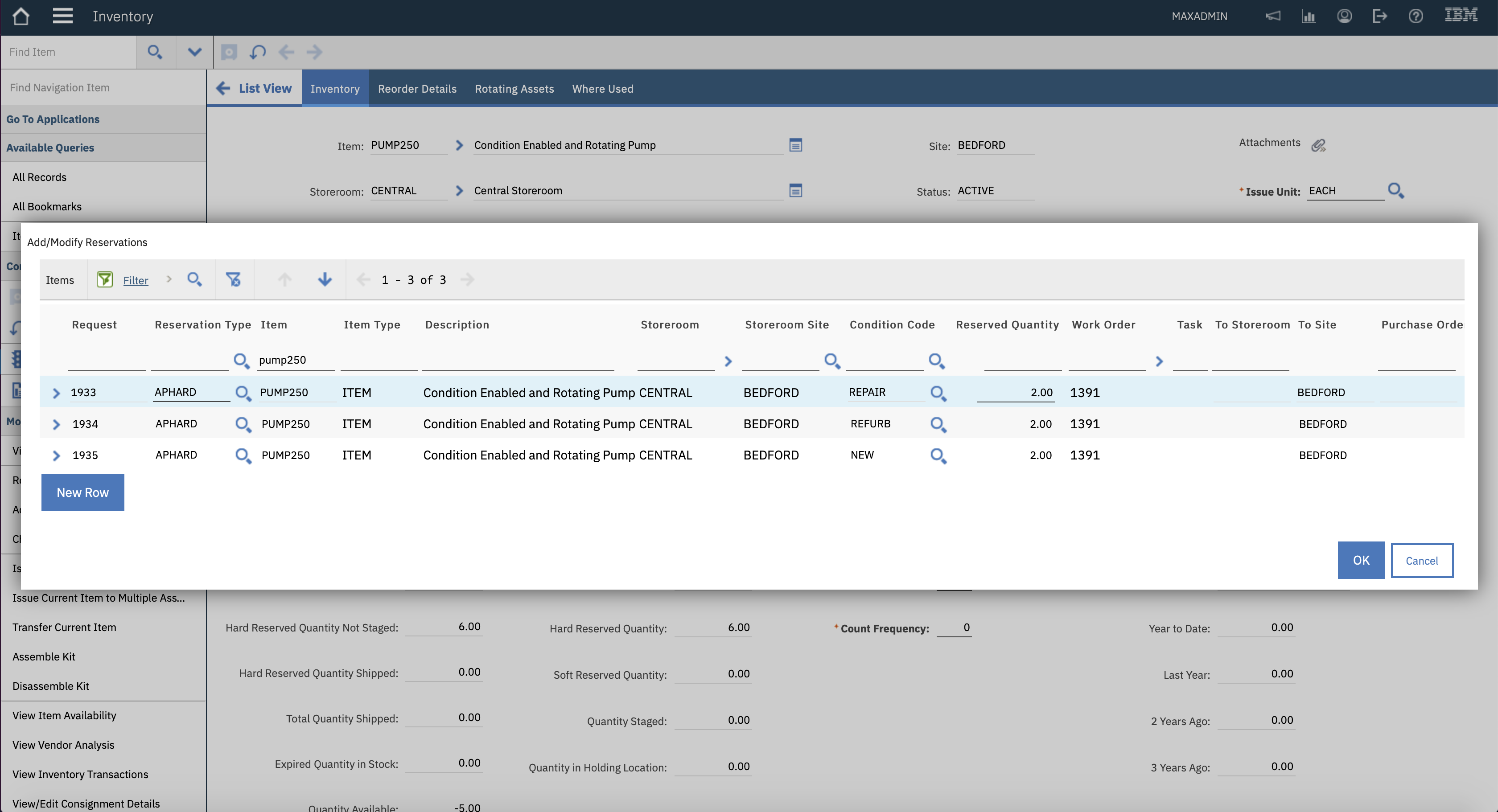The height and width of the screenshot is (812, 1498).
Task: Switch to the Rotating Assets tab
Action: coord(514,89)
